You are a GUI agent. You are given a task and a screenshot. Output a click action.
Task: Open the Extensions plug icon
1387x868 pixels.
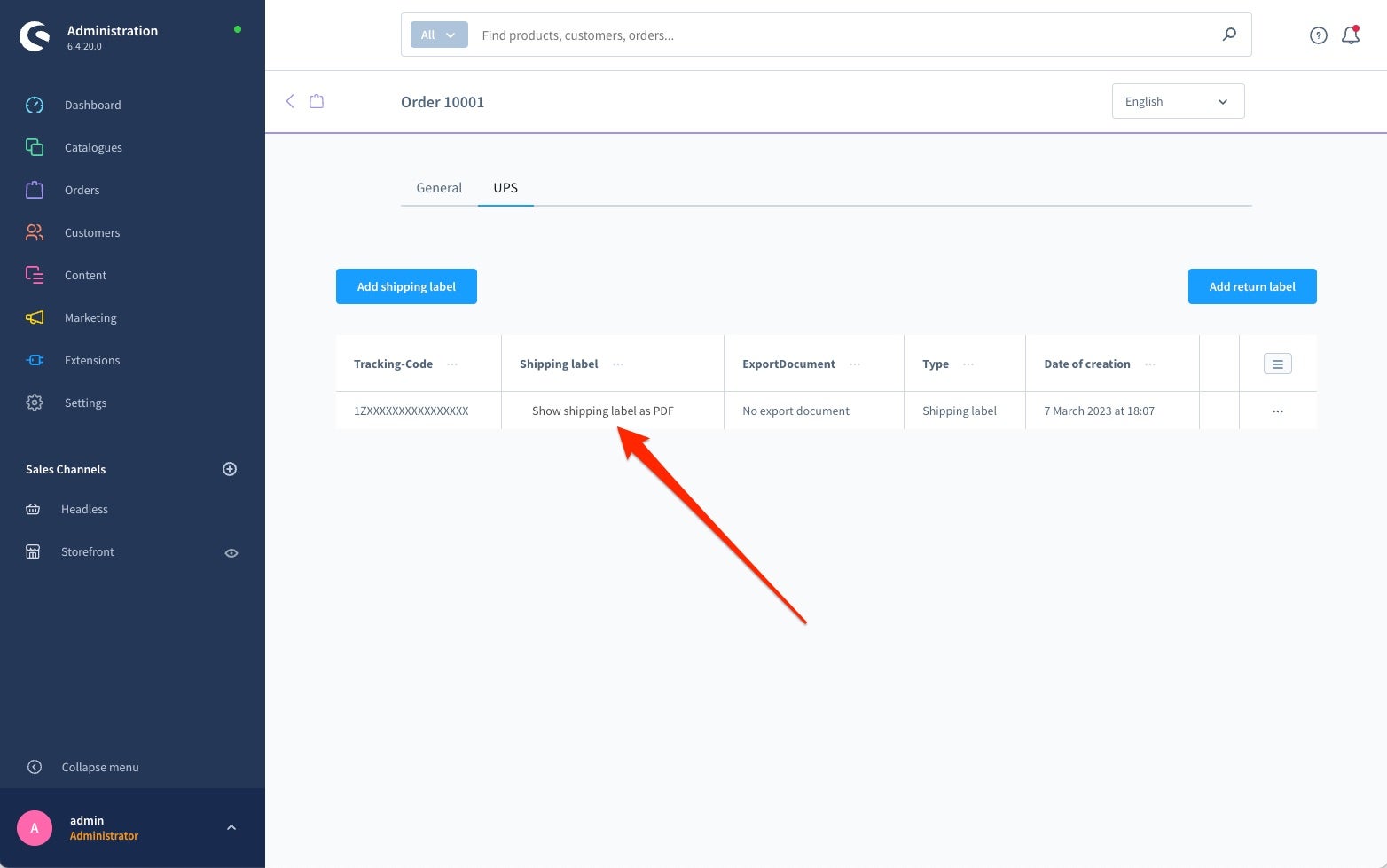point(35,360)
